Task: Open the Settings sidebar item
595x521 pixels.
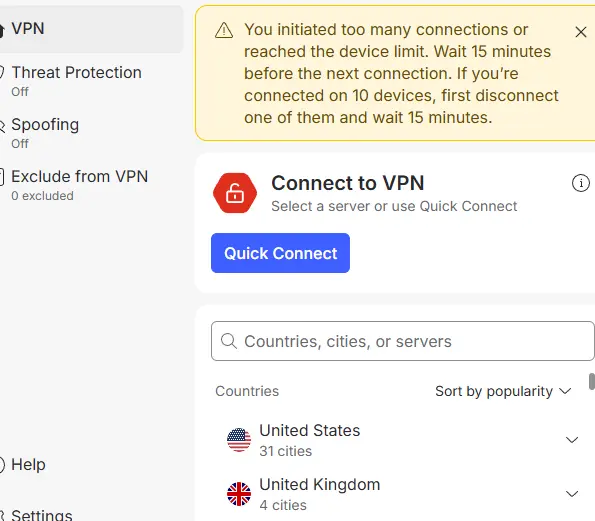Action: tap(36, 515)
